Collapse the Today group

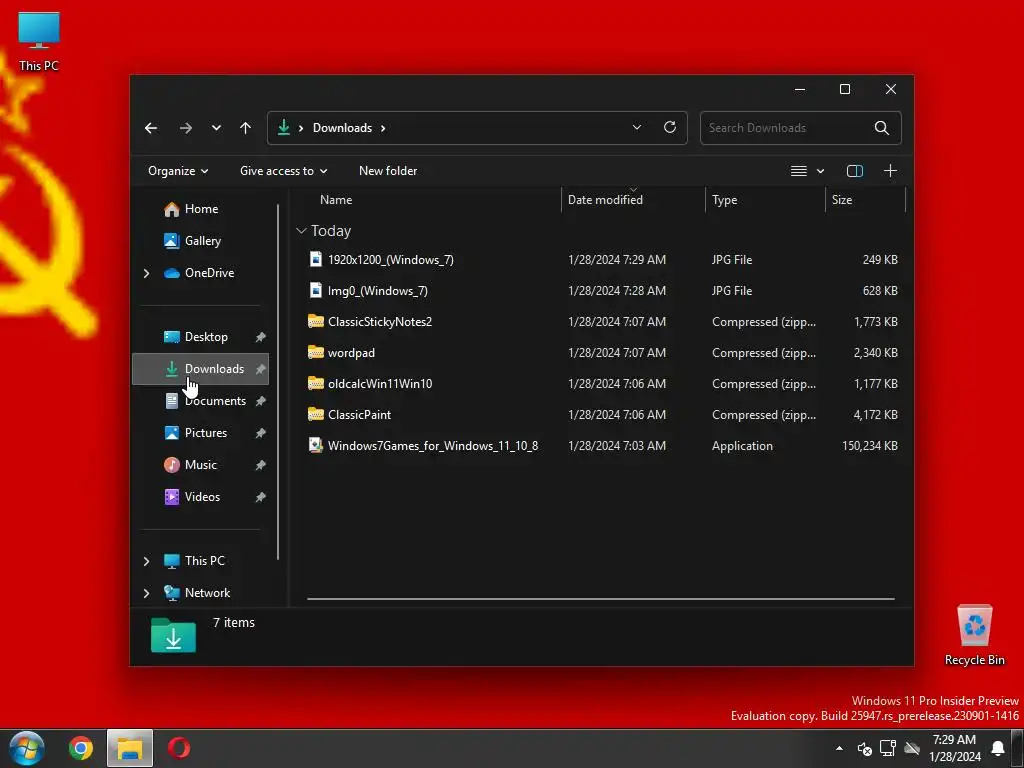(x=301, y=231)
